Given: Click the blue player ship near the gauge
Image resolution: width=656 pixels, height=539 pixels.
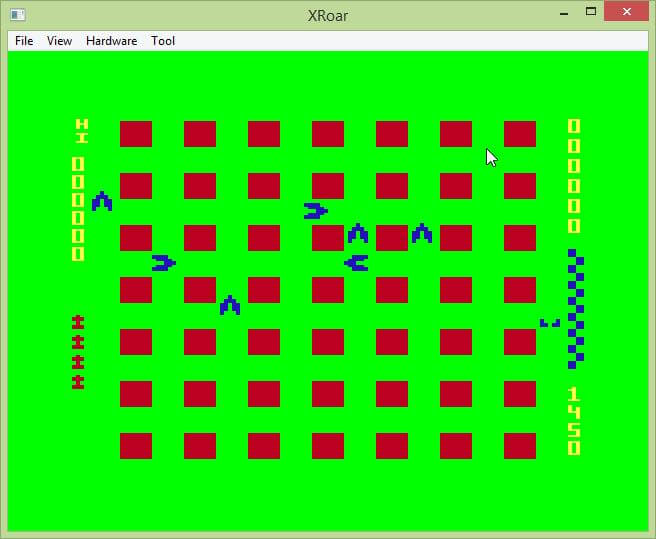Looking at the screenshot, I should pos(550,323).
